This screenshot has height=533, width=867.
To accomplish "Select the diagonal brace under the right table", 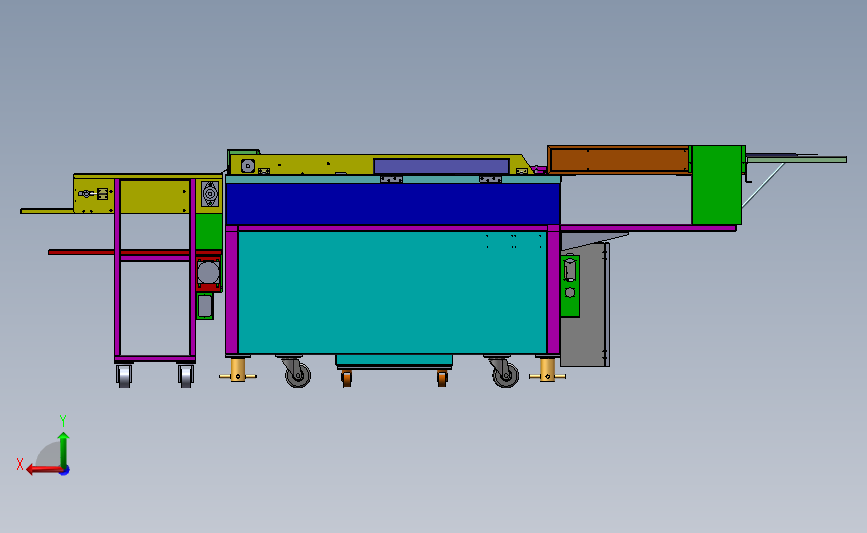I will pos(763,185).
